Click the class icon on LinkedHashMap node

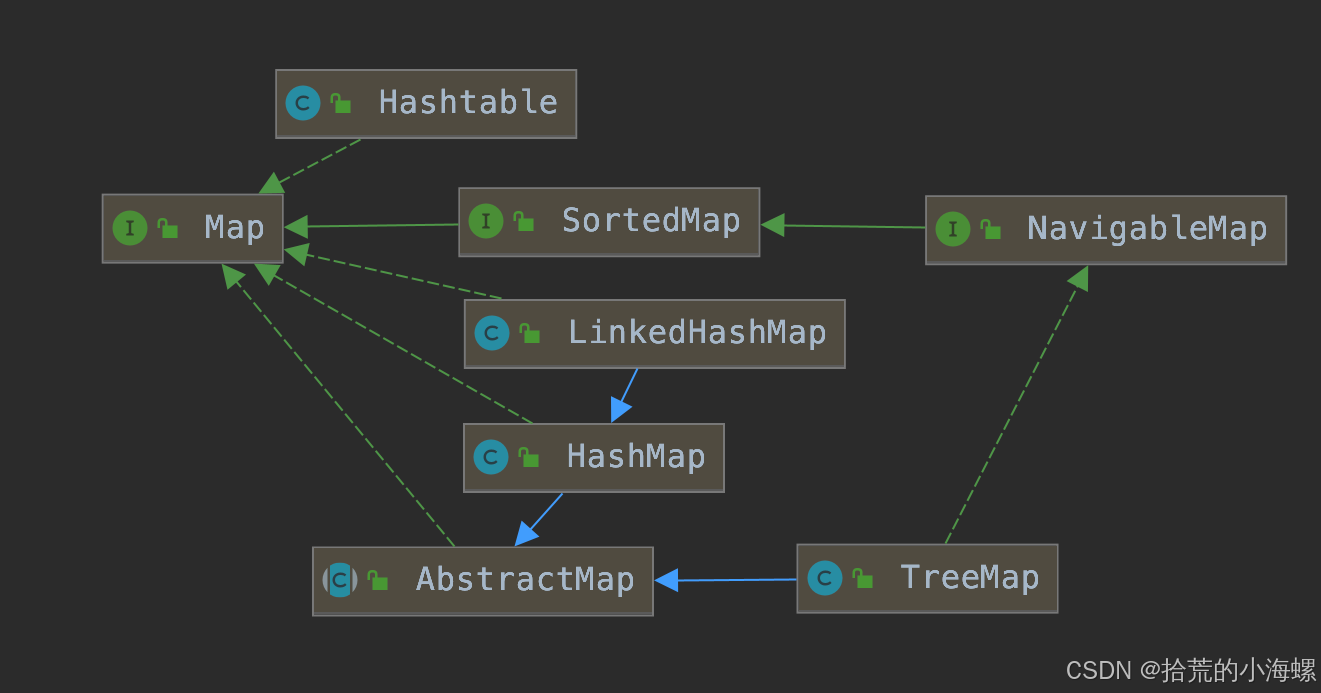[492, 333]
